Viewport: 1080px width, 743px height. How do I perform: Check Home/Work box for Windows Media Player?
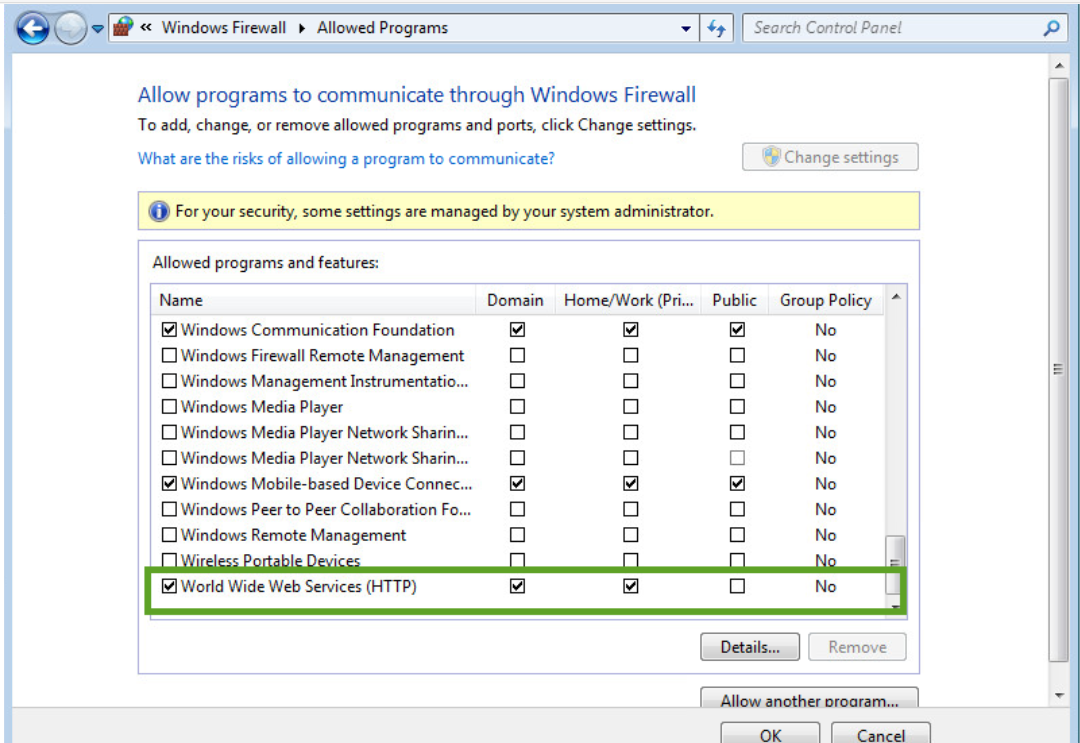(x=630, y=407)
